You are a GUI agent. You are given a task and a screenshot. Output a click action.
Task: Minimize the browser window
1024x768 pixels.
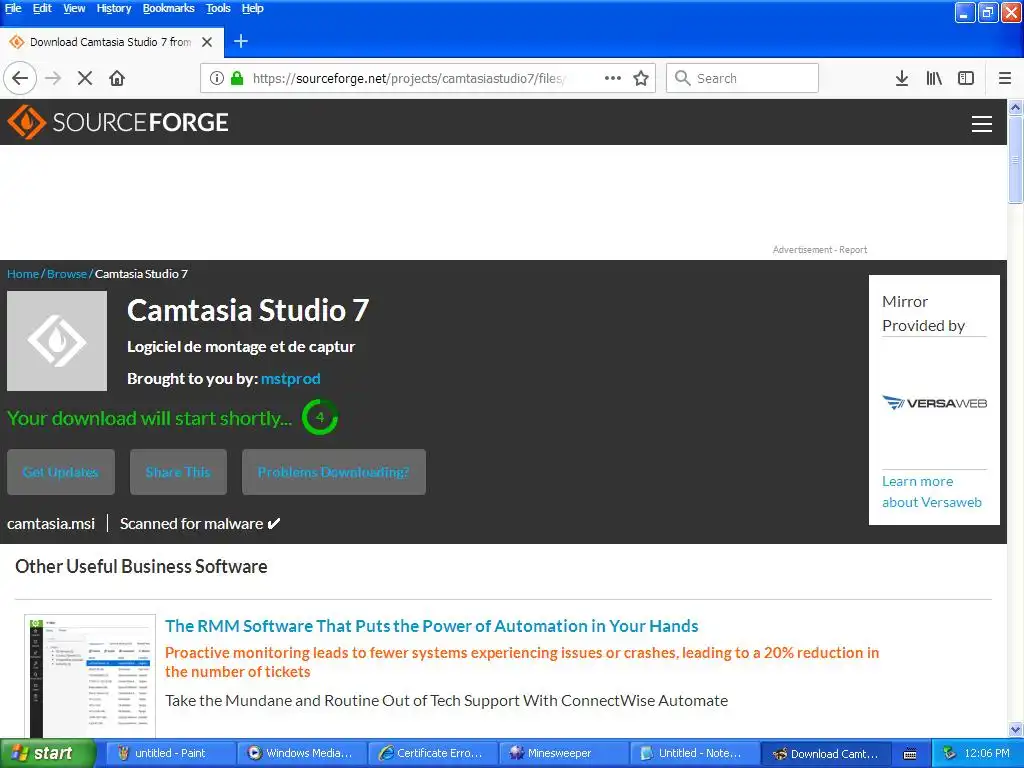(965, 12)
